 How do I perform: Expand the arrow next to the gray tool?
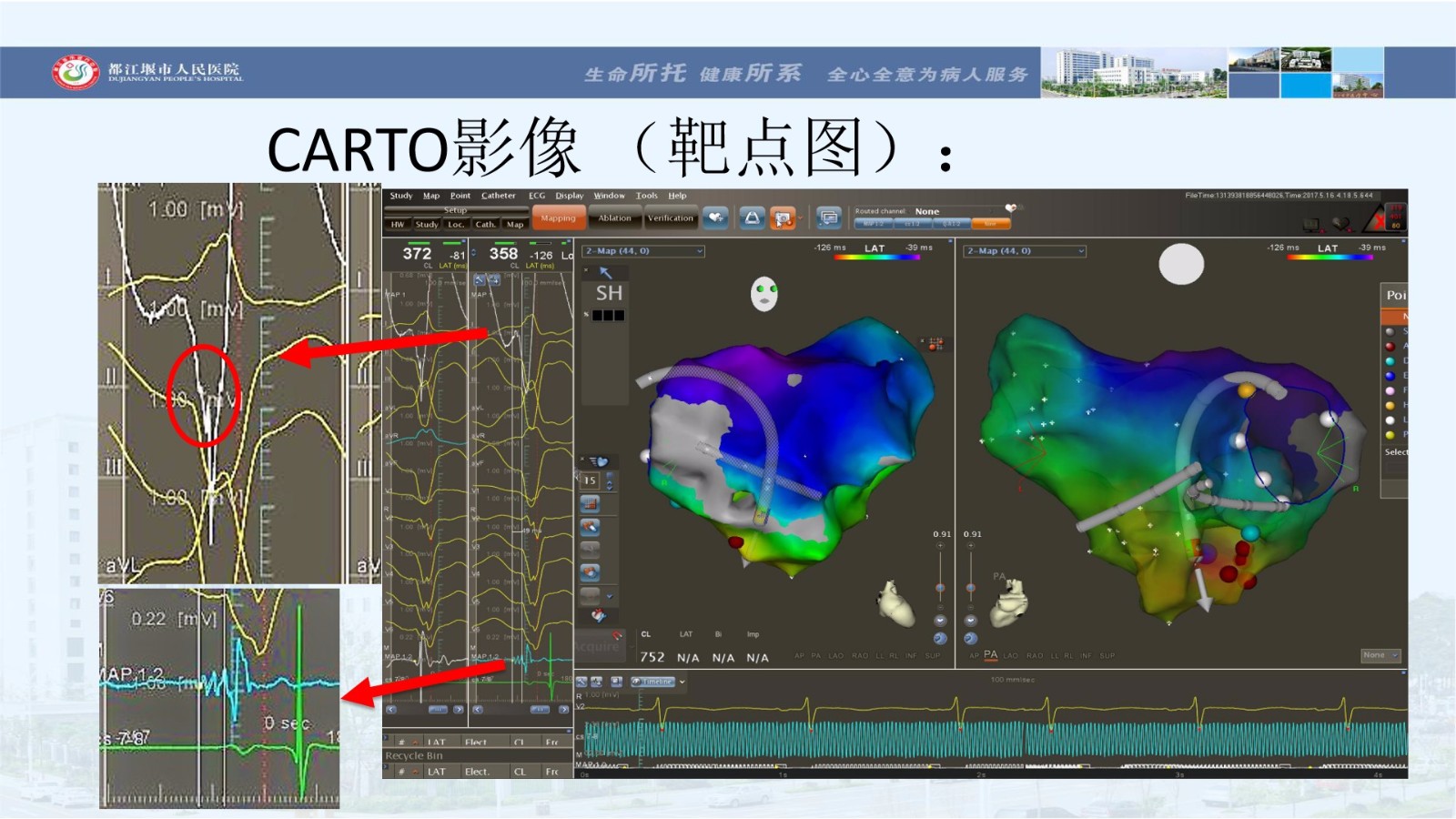610,596
